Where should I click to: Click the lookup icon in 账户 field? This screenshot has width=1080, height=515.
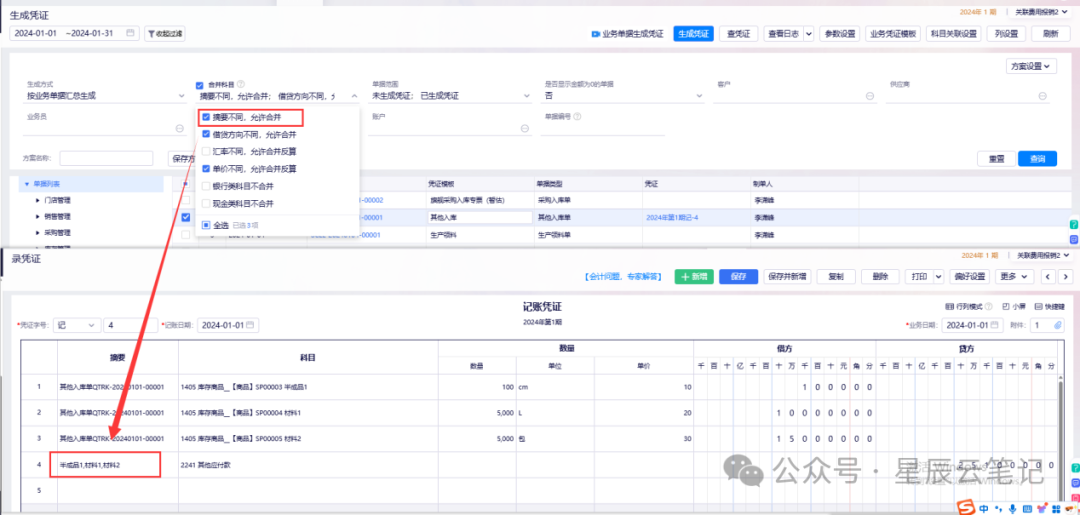point(525,128)
